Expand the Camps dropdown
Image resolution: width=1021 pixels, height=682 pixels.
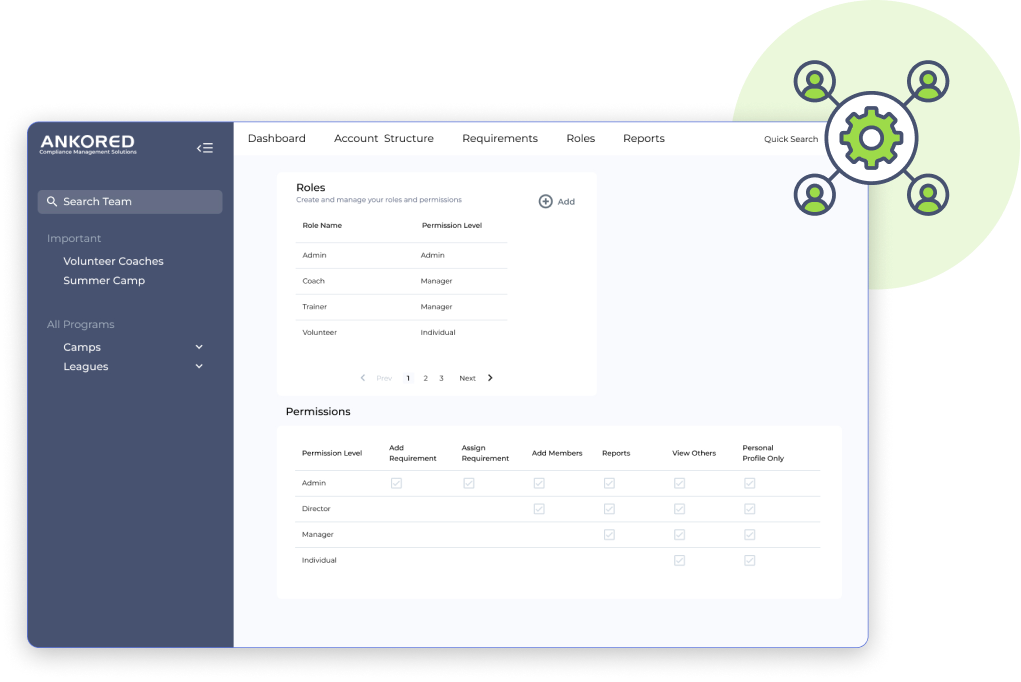tap(199, 346)
